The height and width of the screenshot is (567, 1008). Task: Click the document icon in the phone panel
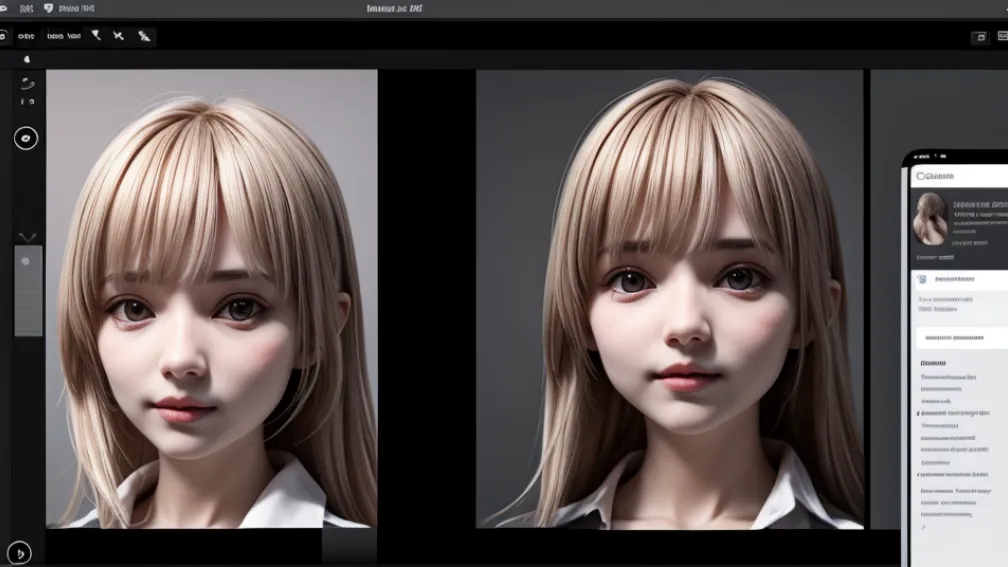pyautogui.click(x=922, y=279)
